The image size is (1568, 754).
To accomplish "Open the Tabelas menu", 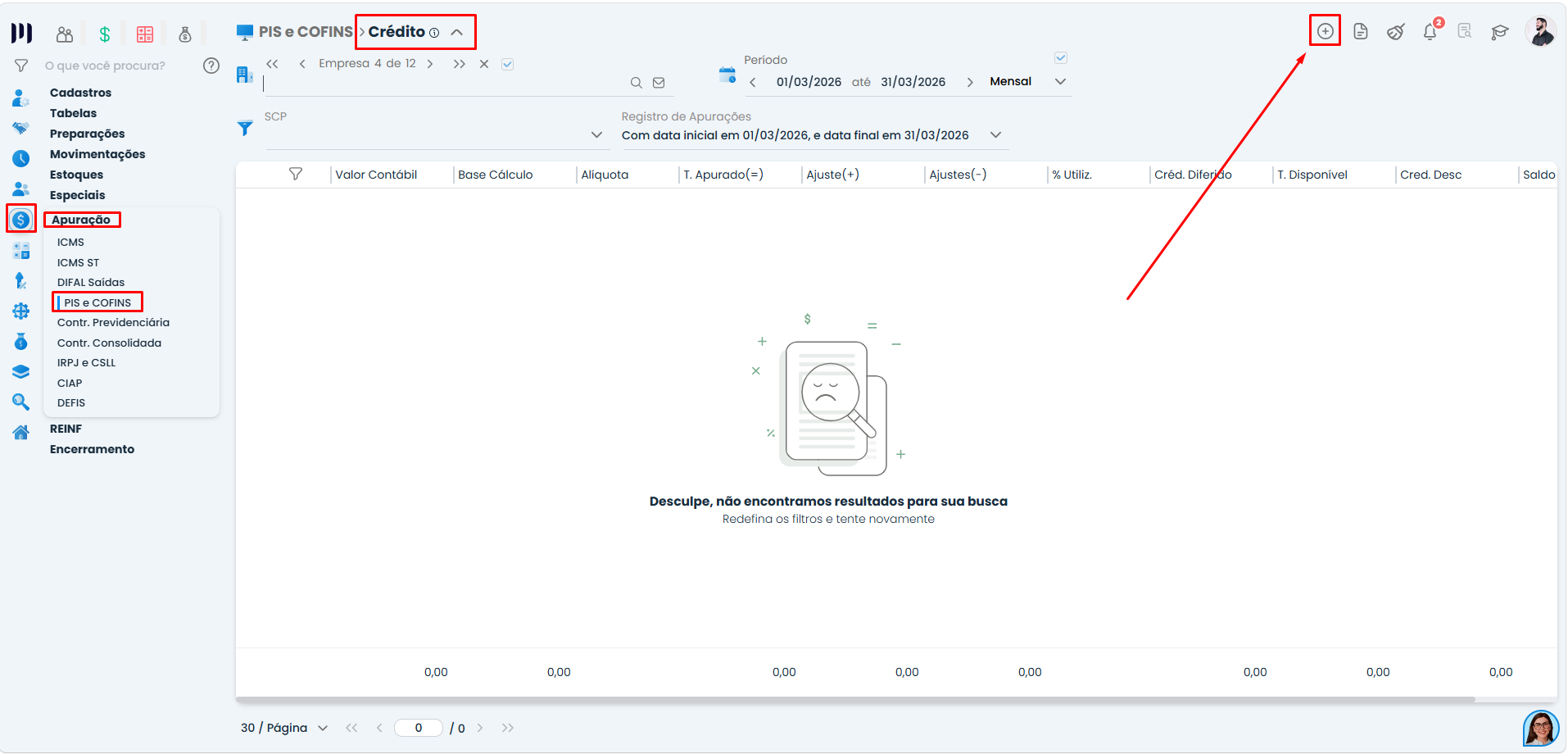I will point(73,113).
